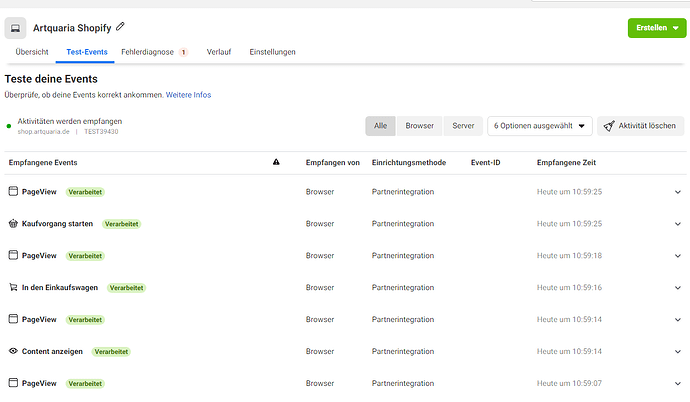Switch filter to Browser events

[x=419, y=126]
